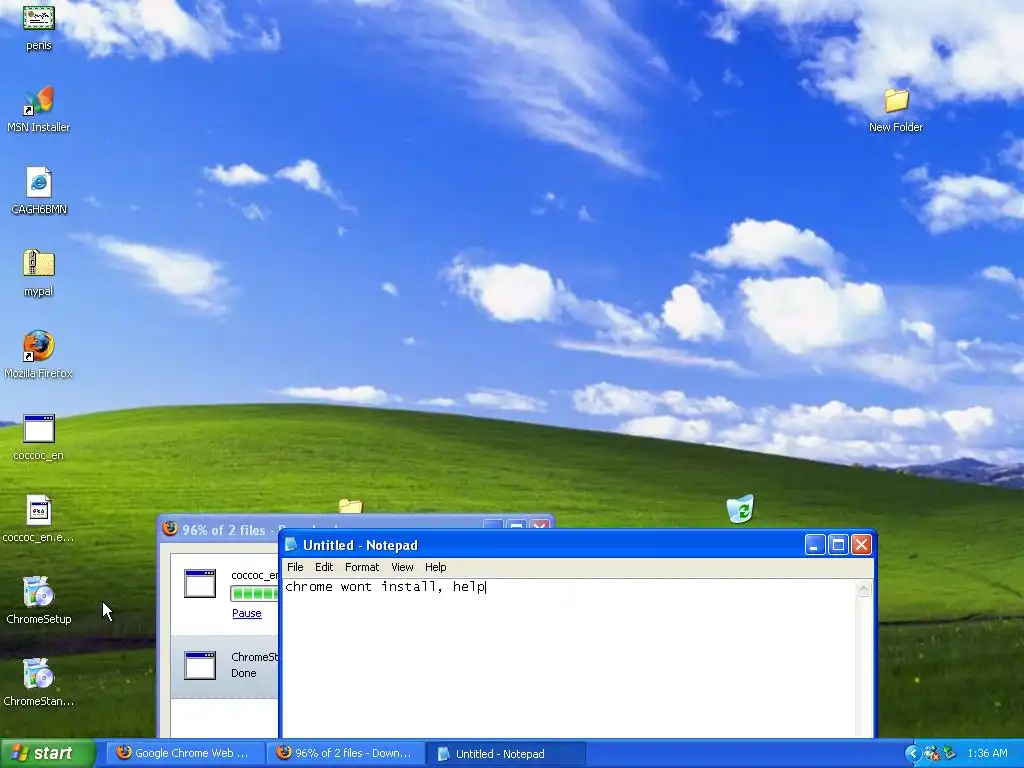This screenshot has height=768, width=1024.
Task: Click Pause link for coccoc_en download
Action: pyautogui.click(x=247, y=613)
